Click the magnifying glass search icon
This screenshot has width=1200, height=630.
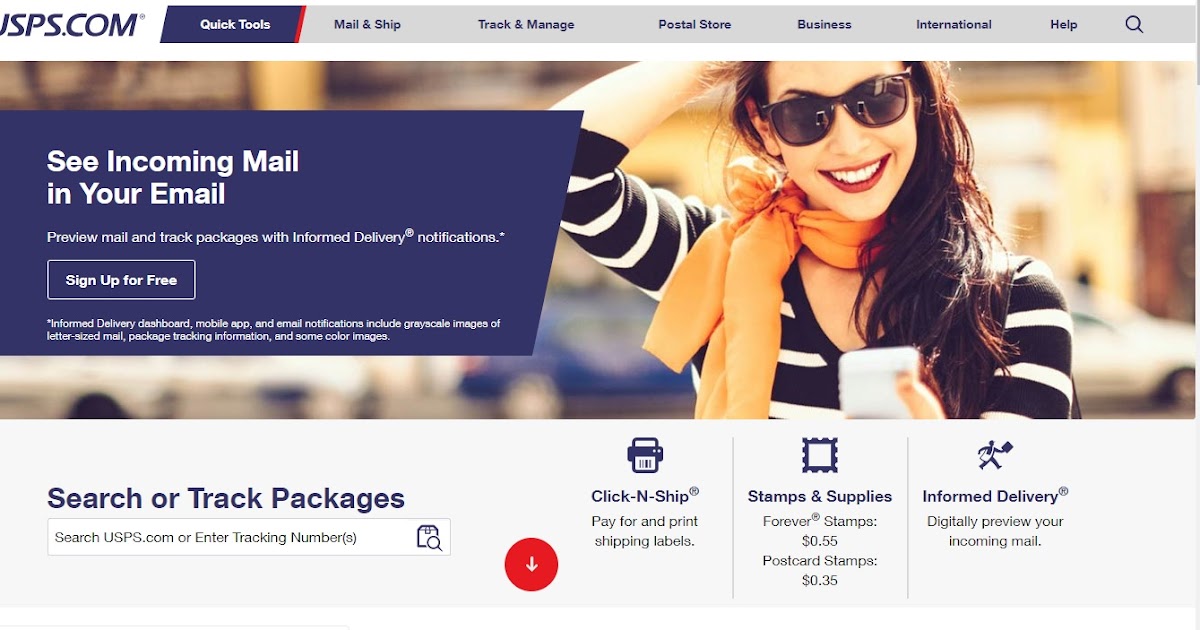coord(1134,25)
